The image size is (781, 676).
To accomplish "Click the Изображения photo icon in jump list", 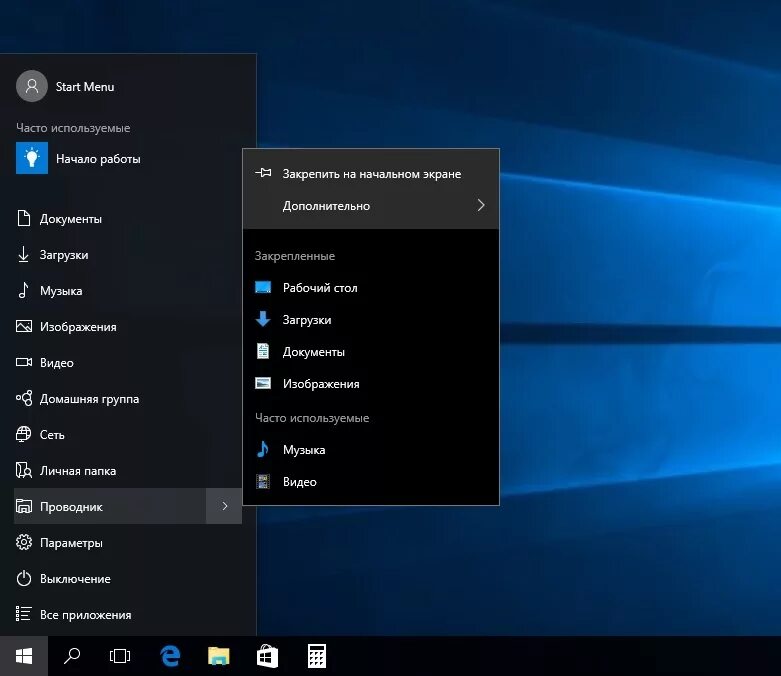I will click(263, 383).
